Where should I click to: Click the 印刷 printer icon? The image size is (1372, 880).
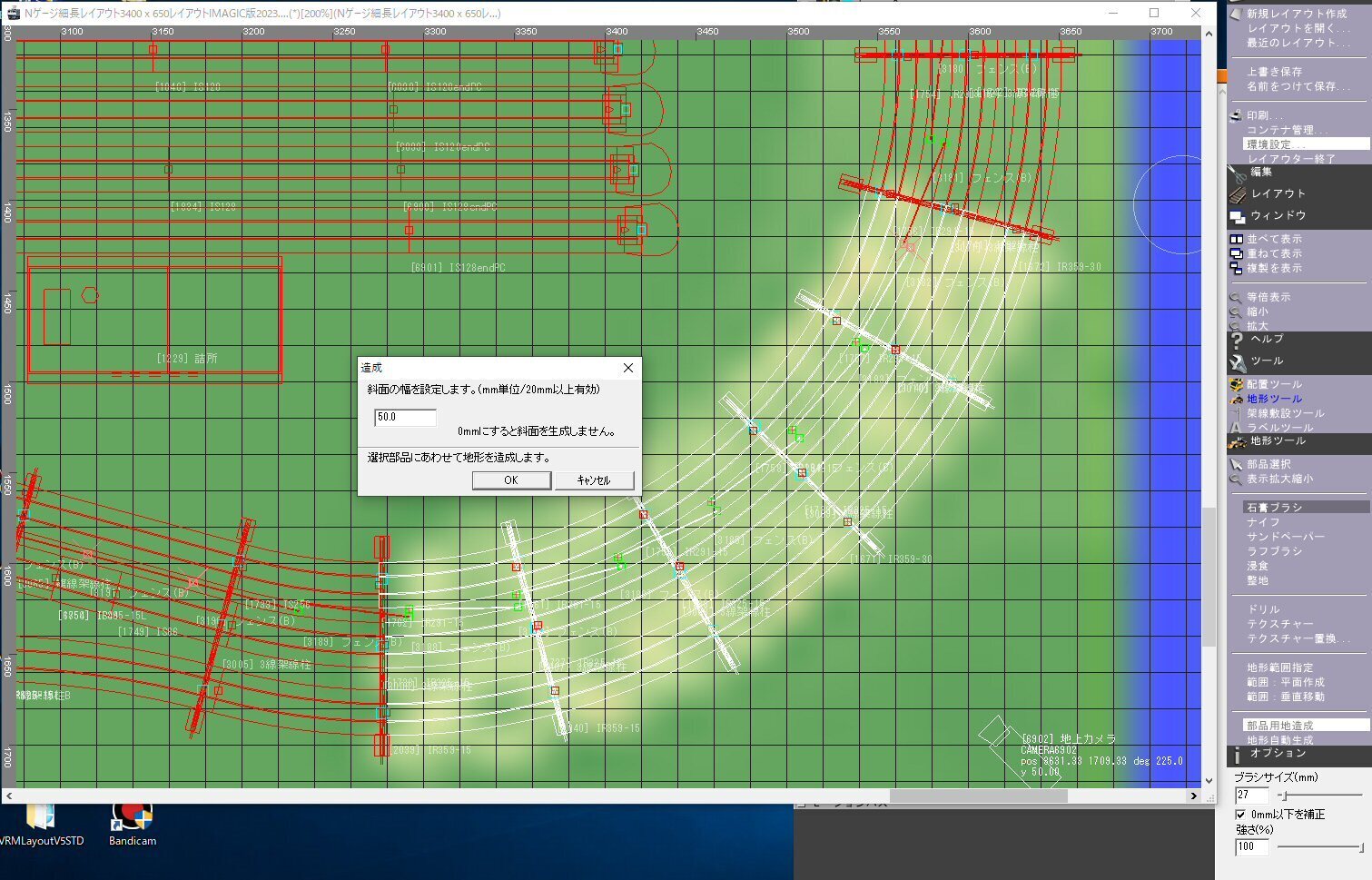click(x=1236, y=115)
